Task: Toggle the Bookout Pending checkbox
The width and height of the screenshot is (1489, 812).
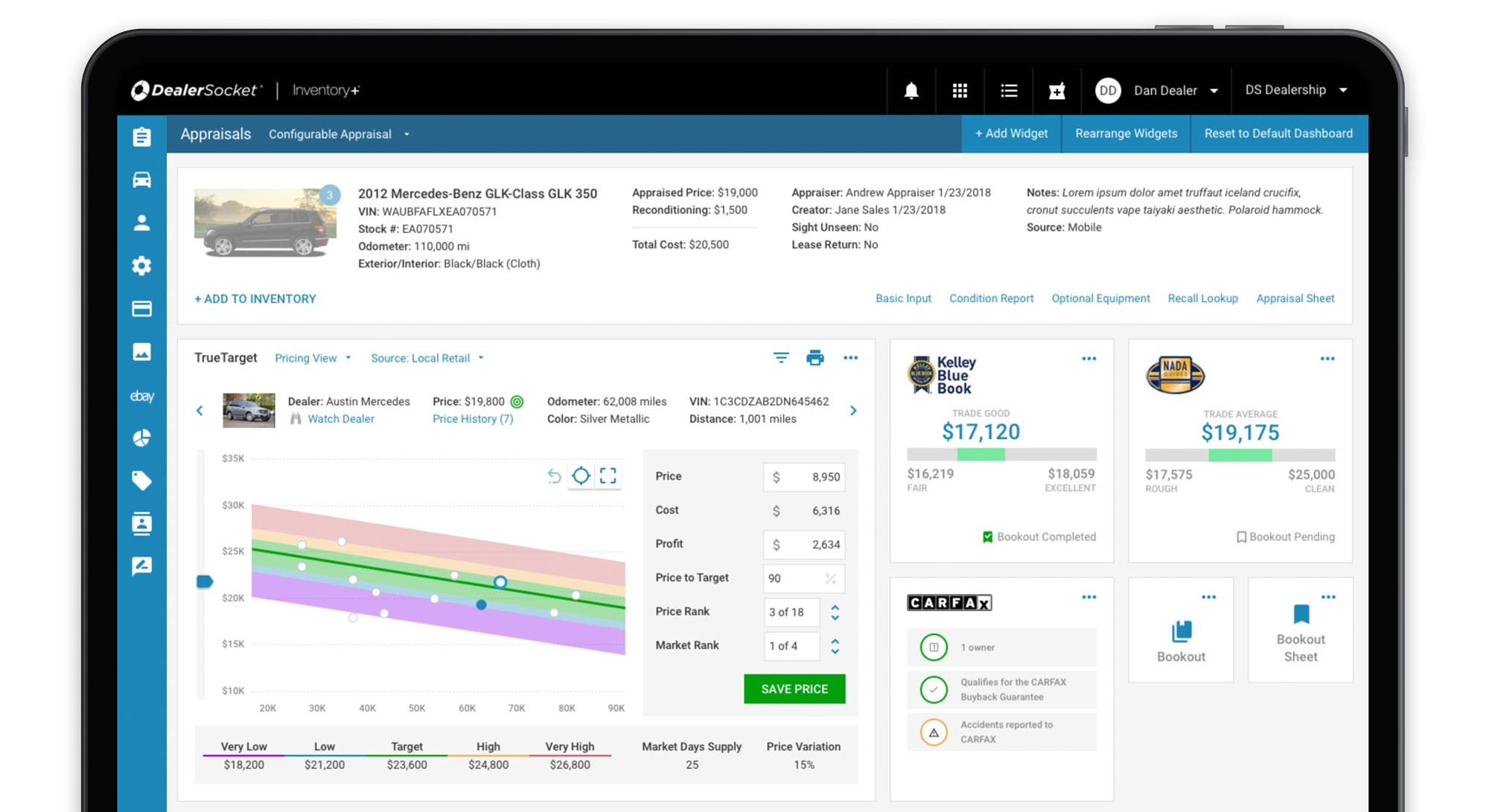Action: click(1241, 537)
